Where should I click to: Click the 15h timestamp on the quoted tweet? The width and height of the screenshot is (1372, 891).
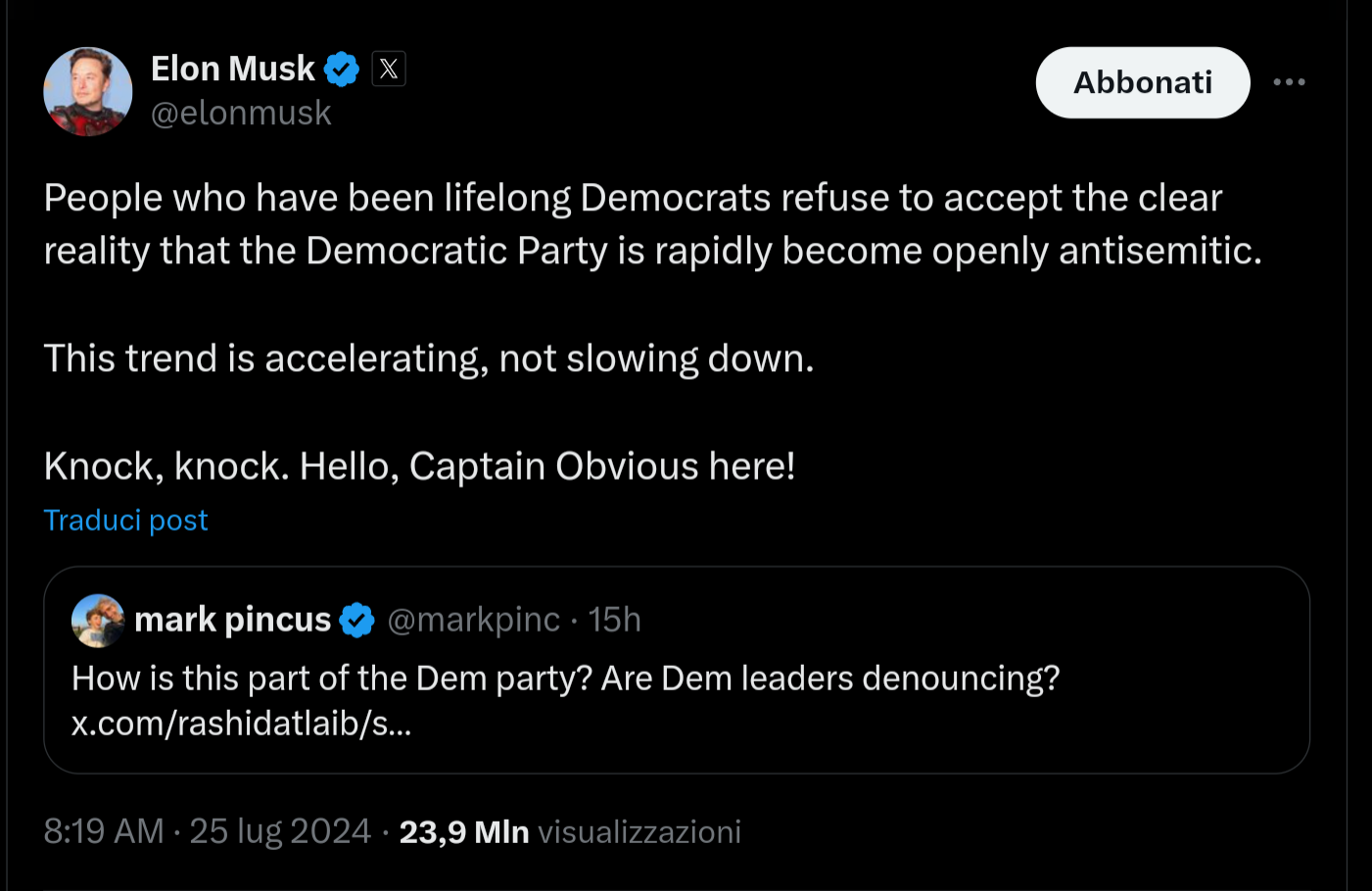point(614,619)
